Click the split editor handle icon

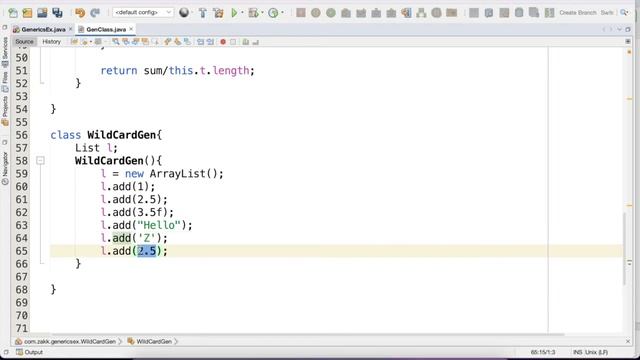(x=628, y=42)
